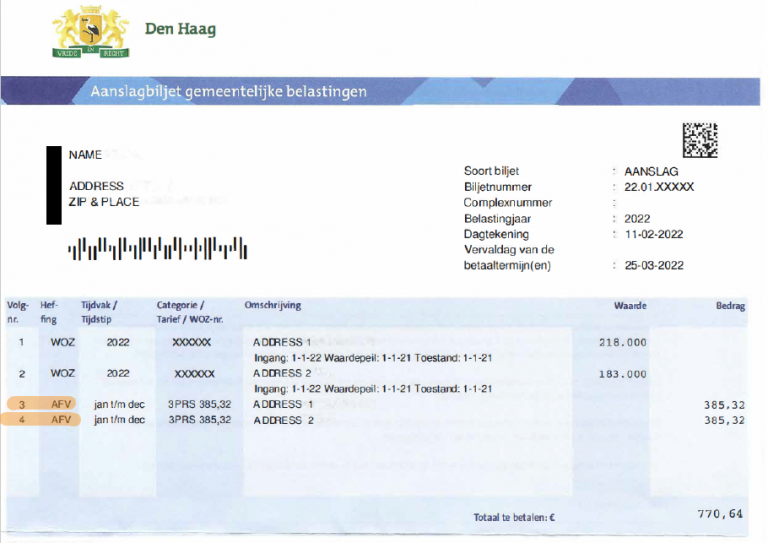Click WOZ number XXXXXX in row 2

coord(194,374)
